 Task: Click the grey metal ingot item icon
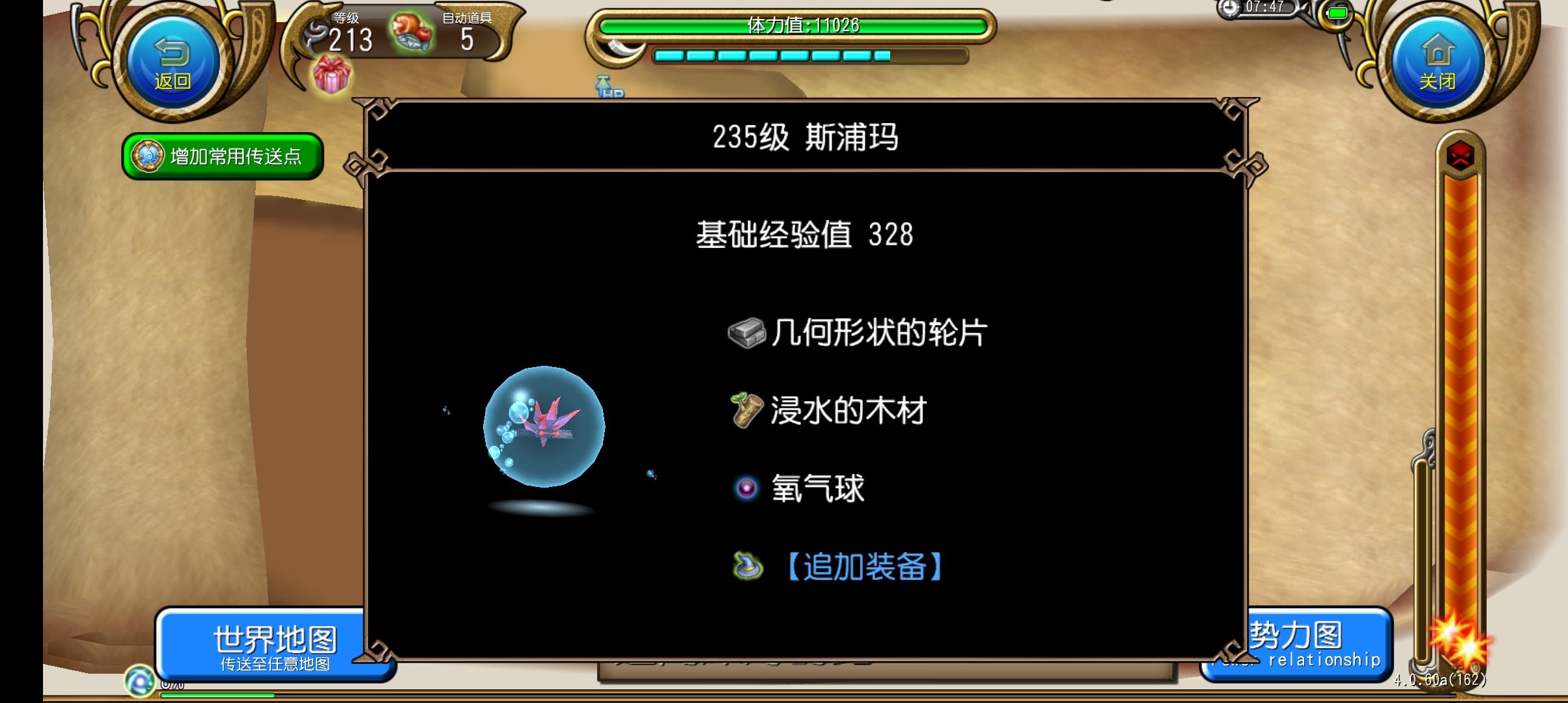[x=746, y=333]
